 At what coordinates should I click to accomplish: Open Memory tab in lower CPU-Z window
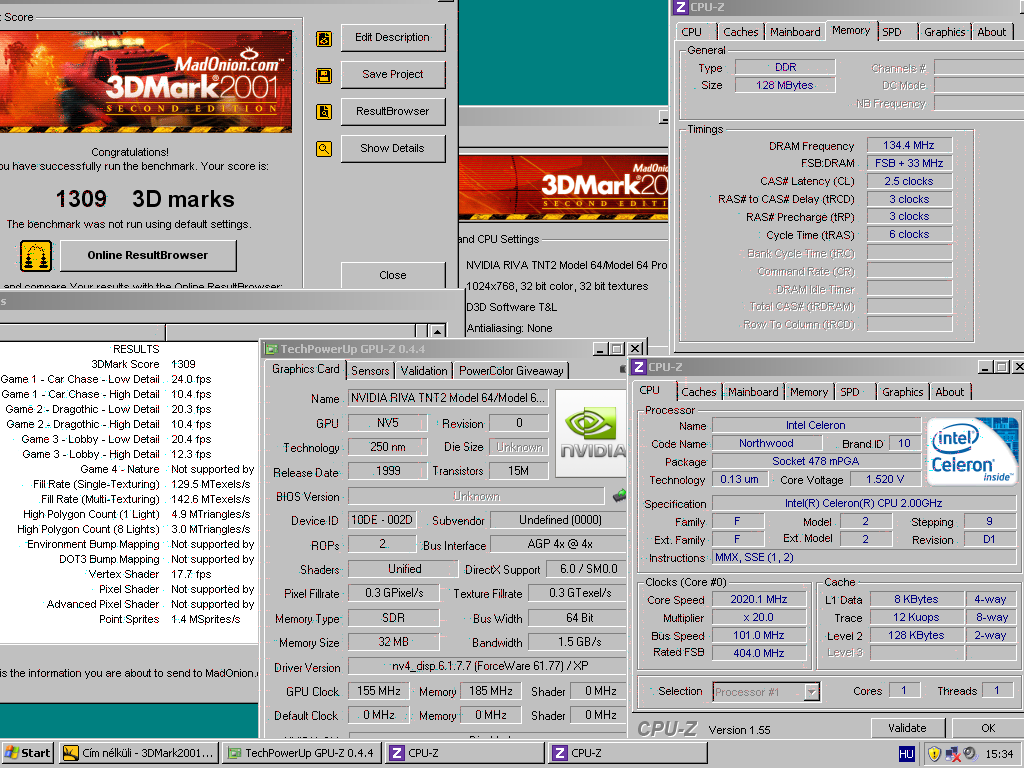(808, 392)
